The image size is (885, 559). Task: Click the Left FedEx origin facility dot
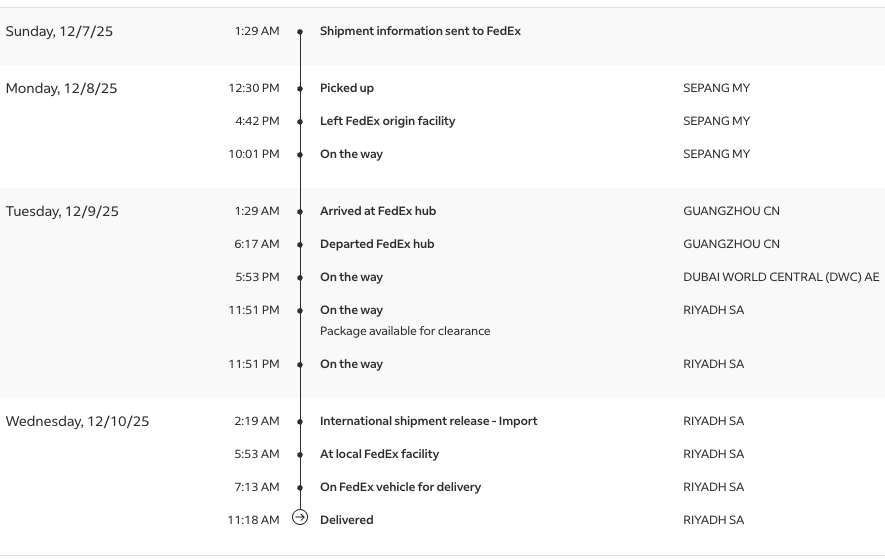(300, 121)
